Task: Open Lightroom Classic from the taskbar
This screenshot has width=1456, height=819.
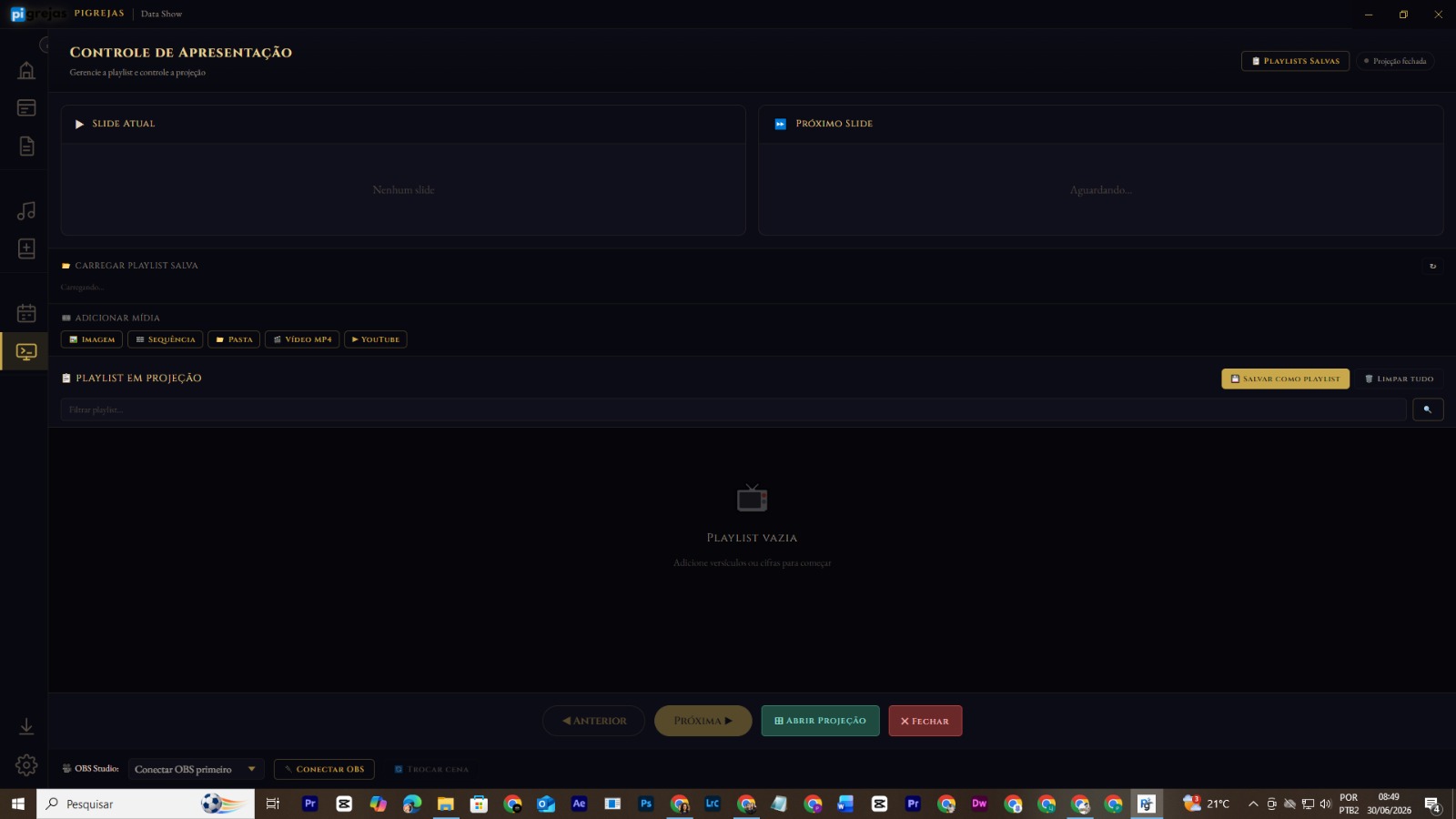Action: 713,804
